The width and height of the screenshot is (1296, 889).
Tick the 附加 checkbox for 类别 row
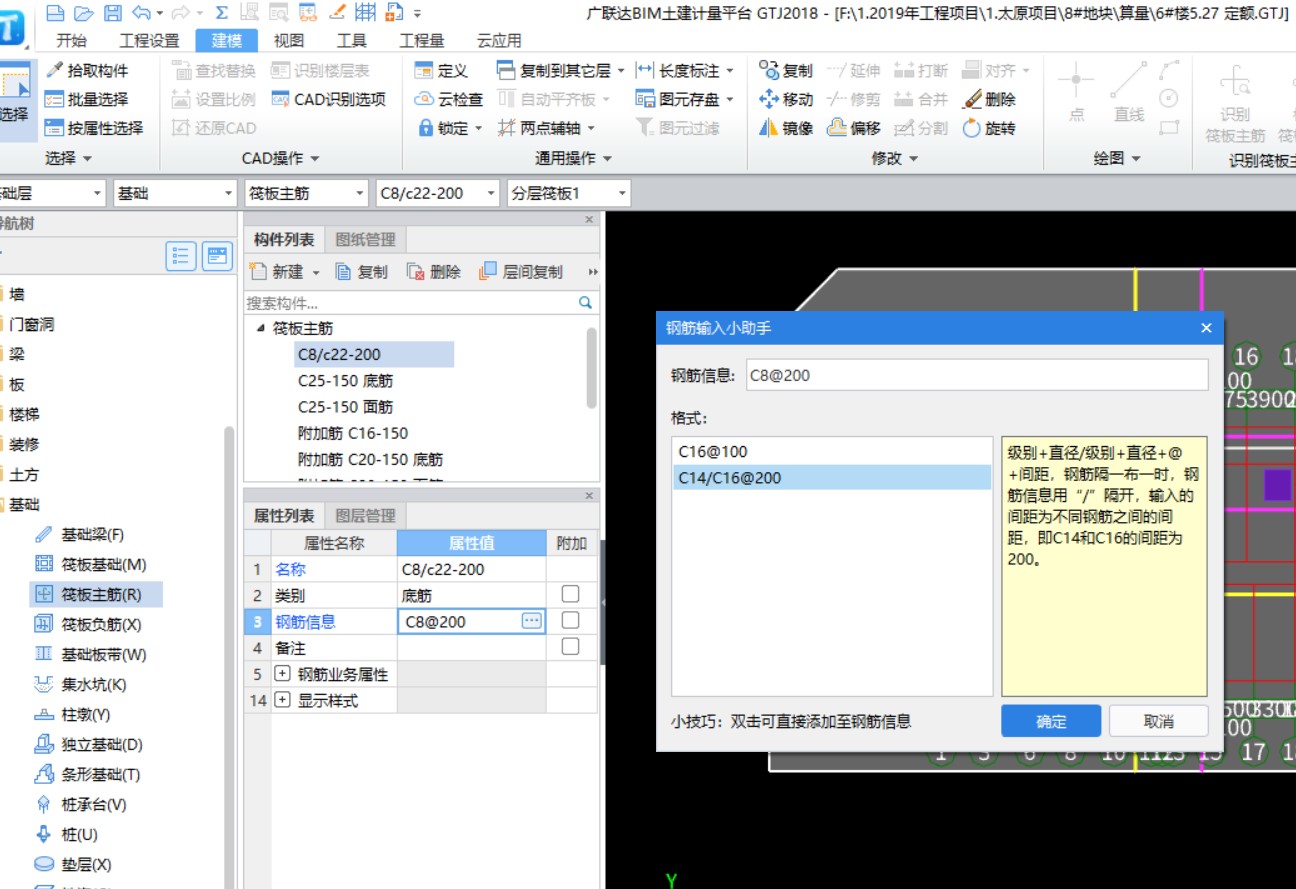pyautogui.click(x=570, y=594)
